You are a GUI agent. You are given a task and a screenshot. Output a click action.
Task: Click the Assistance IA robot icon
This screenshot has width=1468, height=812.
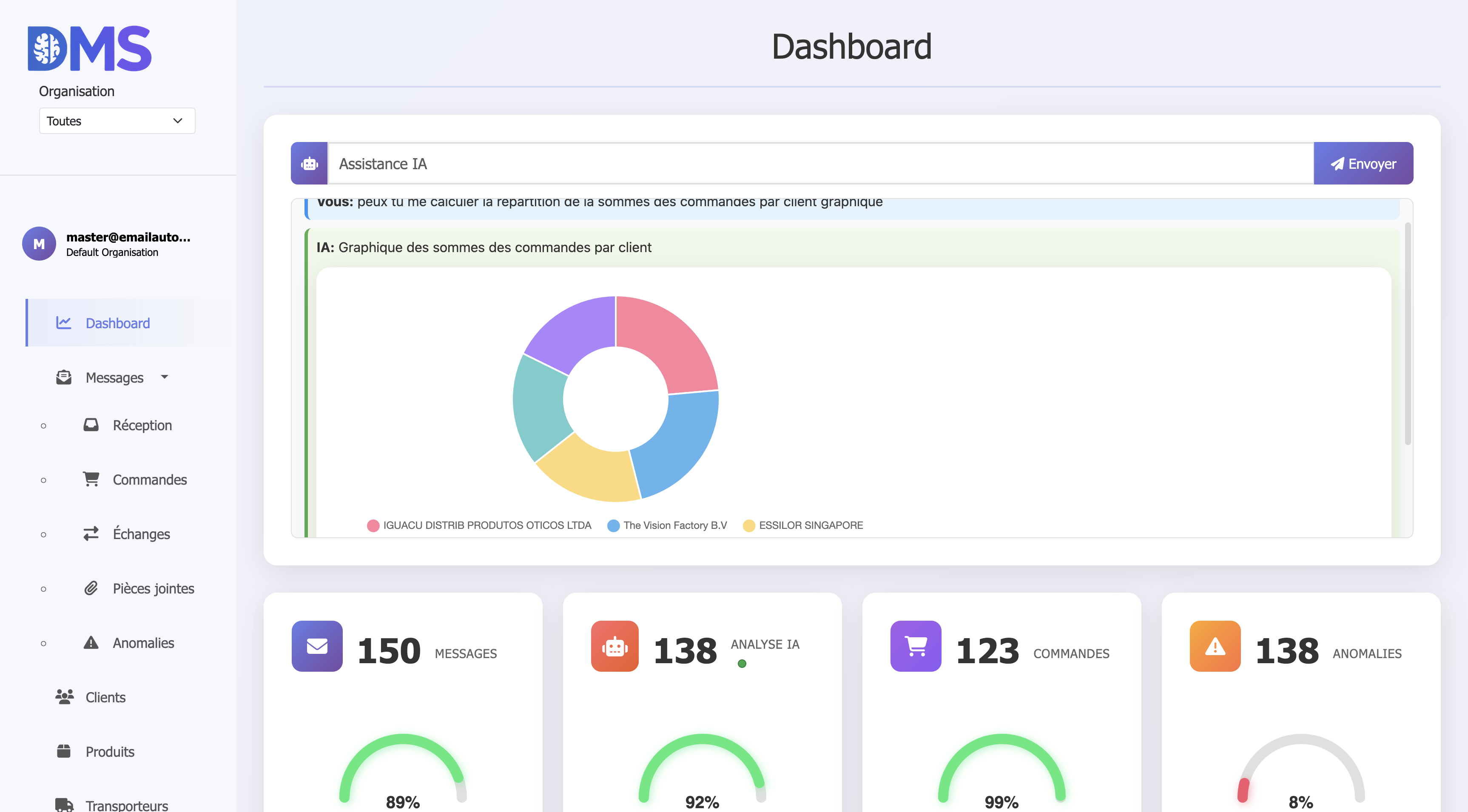point(310,164)
